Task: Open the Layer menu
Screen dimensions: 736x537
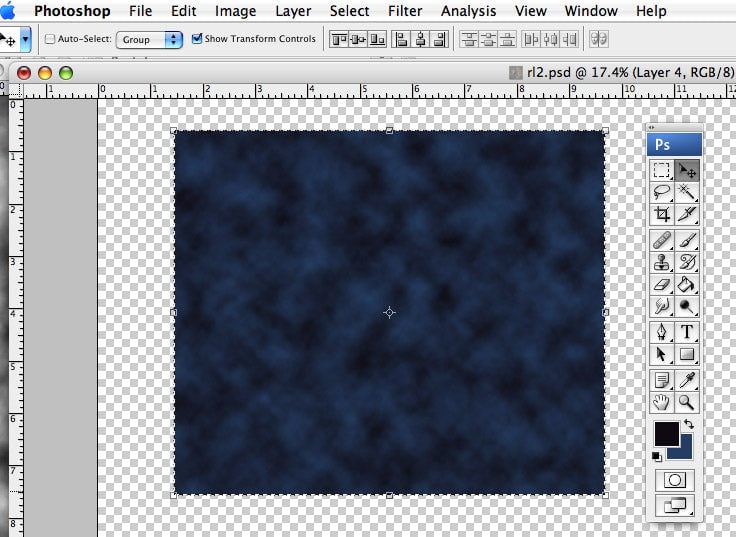Action: 293,11
